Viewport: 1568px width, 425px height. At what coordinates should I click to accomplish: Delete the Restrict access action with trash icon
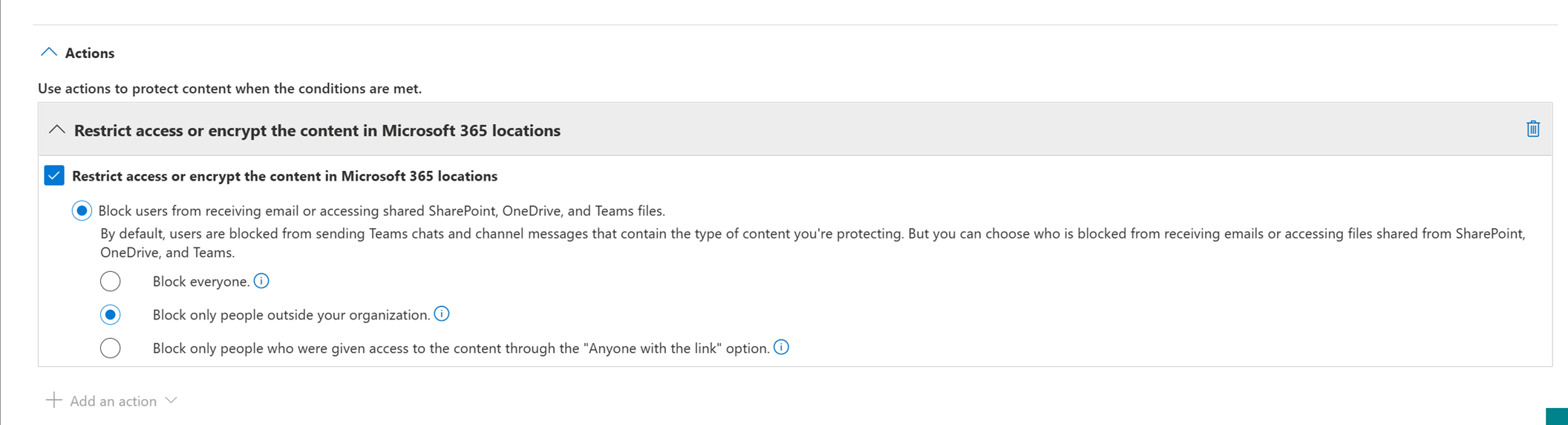pos(1533,129)
